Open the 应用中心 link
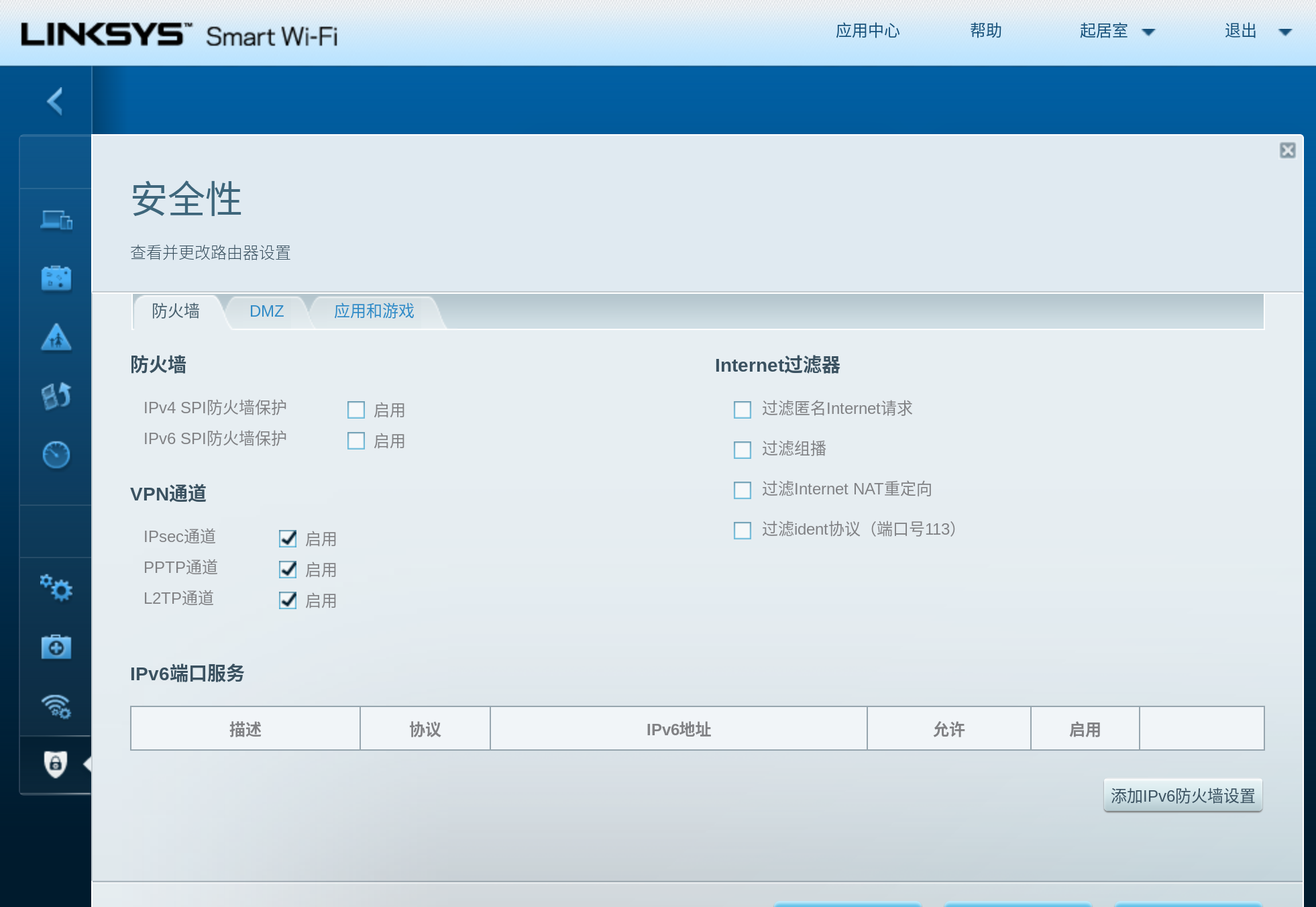Screen dimensions: 1316x907 click(x=867, y=31)
